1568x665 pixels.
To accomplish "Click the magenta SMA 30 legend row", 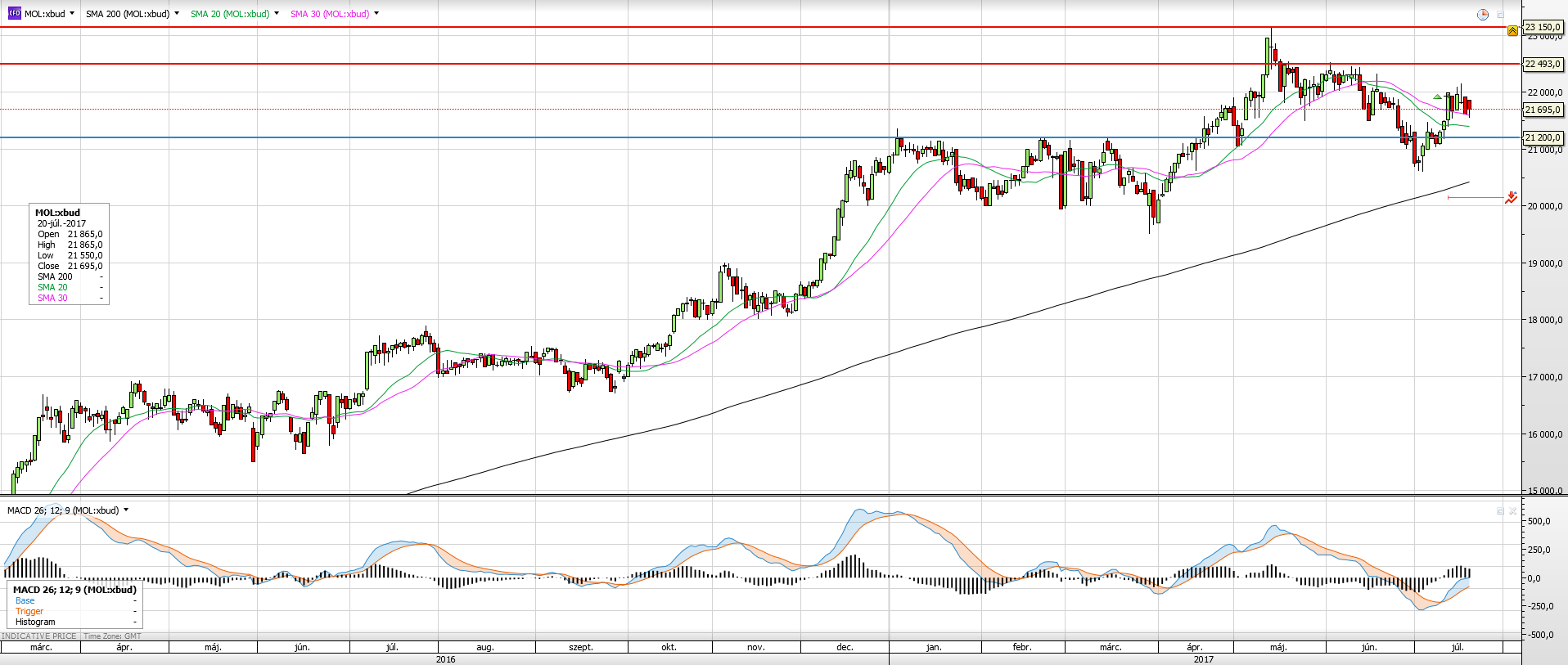I will 70,298.
